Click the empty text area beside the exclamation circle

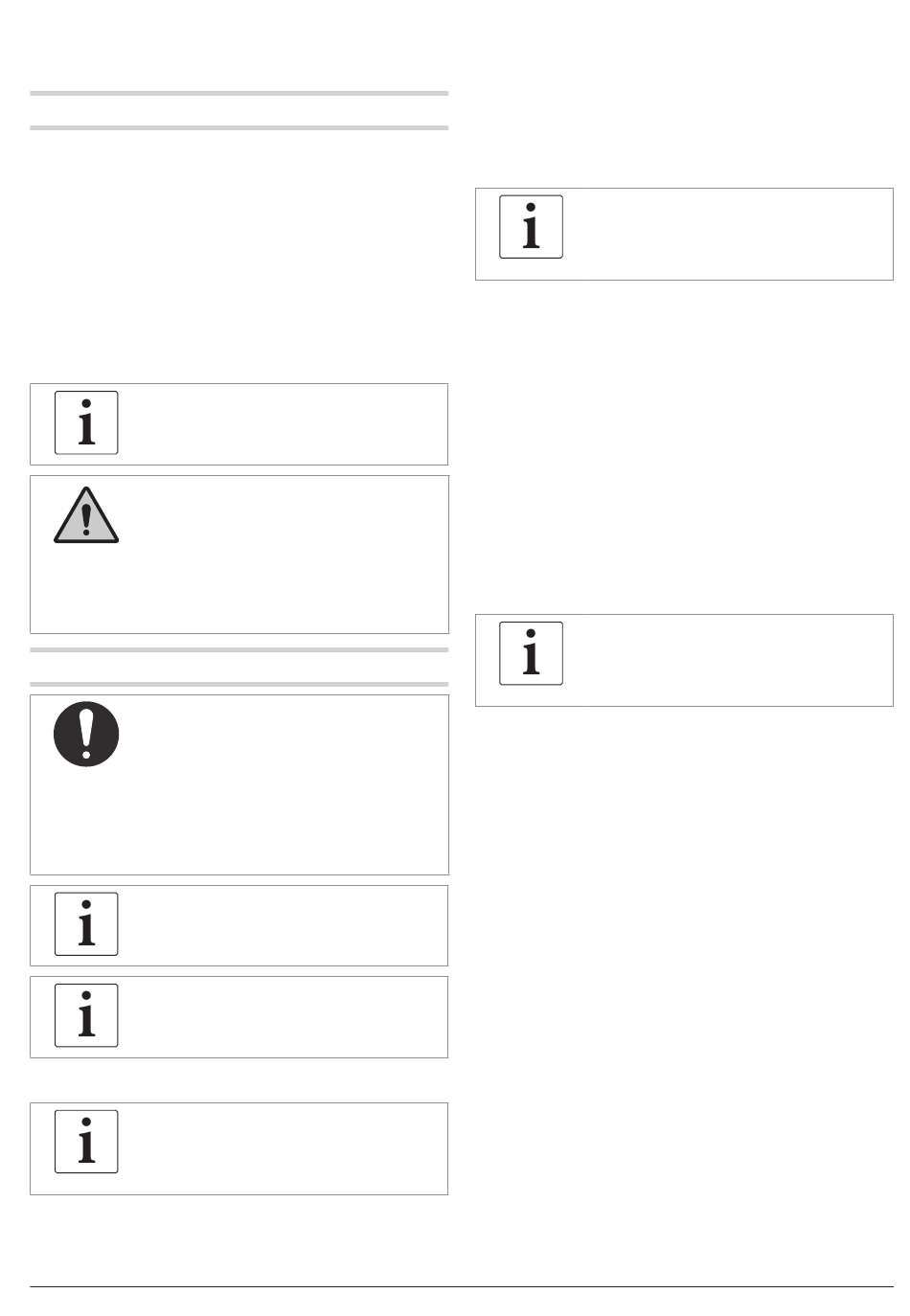pos(284,783)
